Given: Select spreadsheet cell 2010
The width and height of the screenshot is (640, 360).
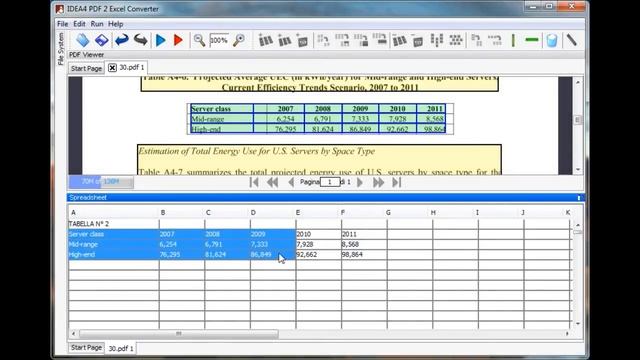Looking at the screenshot, I should click(x=318, y=234).
